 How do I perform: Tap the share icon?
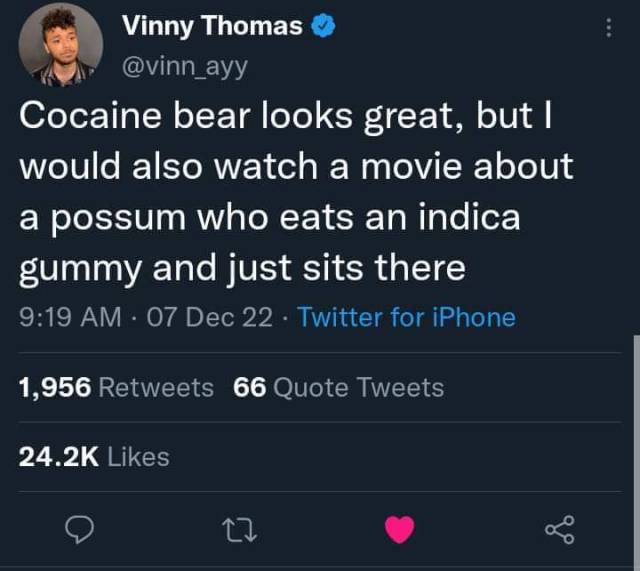[560, 529]
